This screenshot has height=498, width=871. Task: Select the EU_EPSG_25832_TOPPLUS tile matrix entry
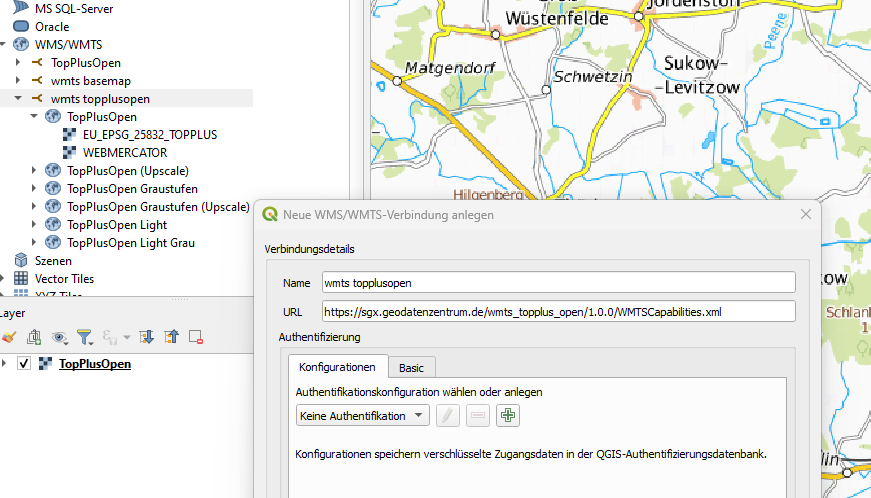pyautogui.click(x=150, y=134)
